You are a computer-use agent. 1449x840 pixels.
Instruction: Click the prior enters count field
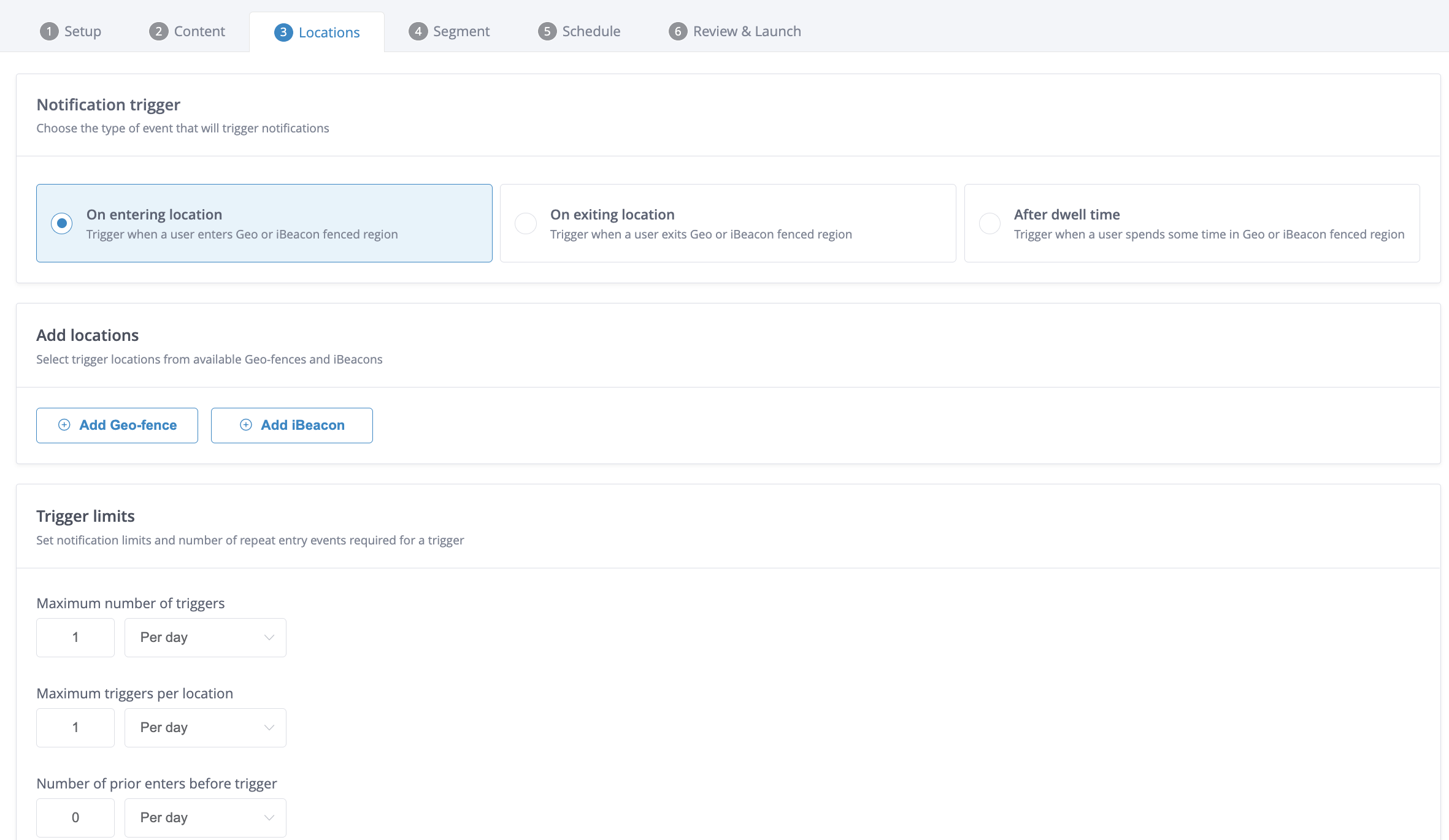coord(75,818)
